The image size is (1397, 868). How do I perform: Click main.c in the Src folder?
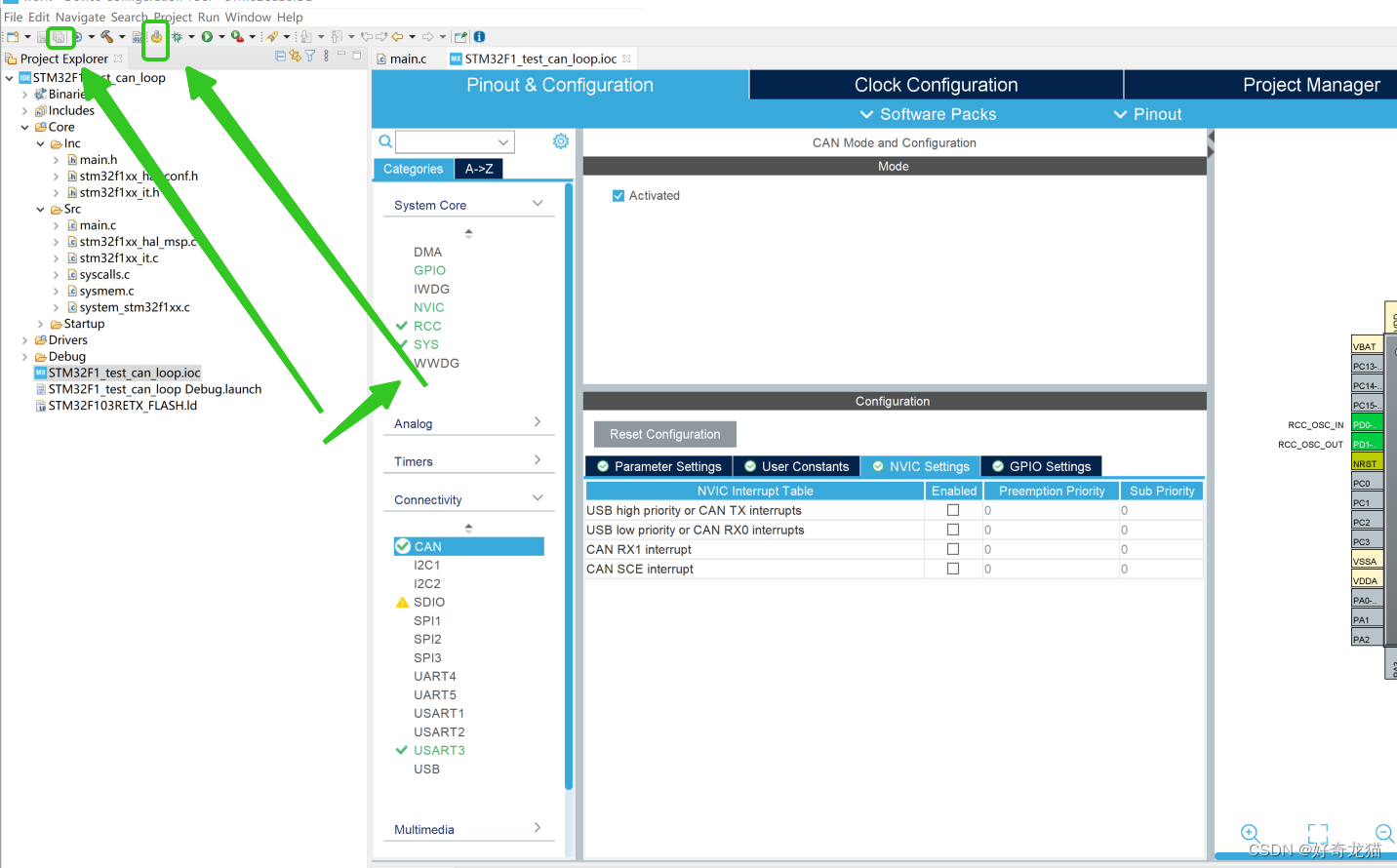[x=98, y=225]
